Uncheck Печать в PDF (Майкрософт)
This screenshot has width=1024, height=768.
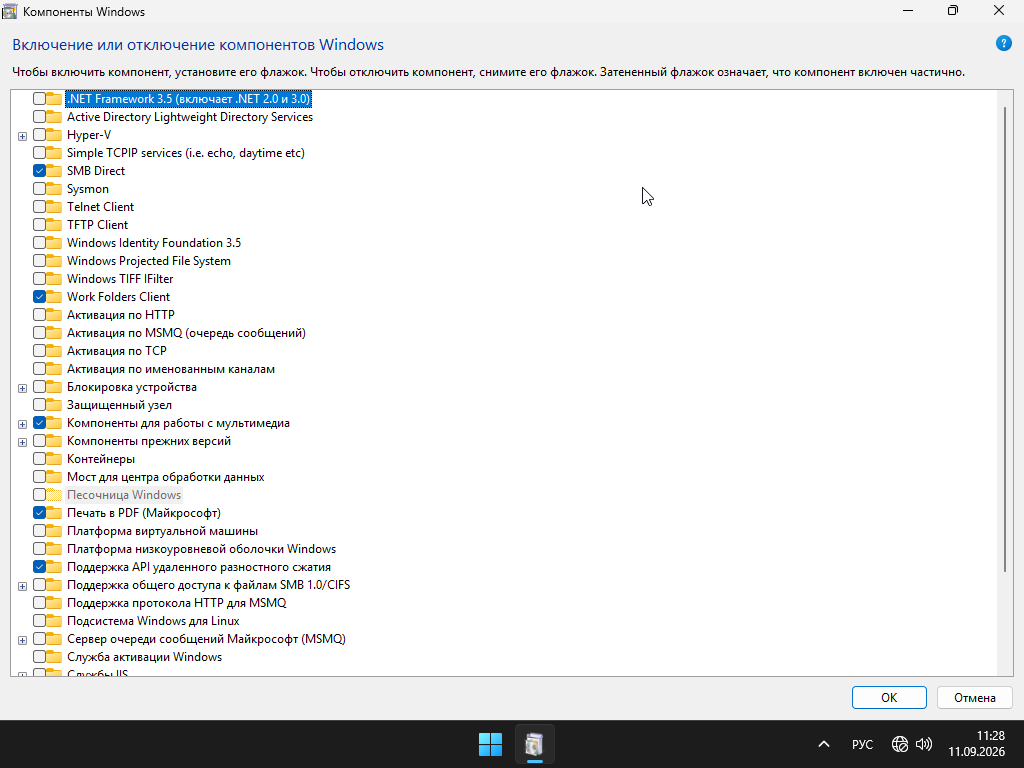click(x=39, y=513)
